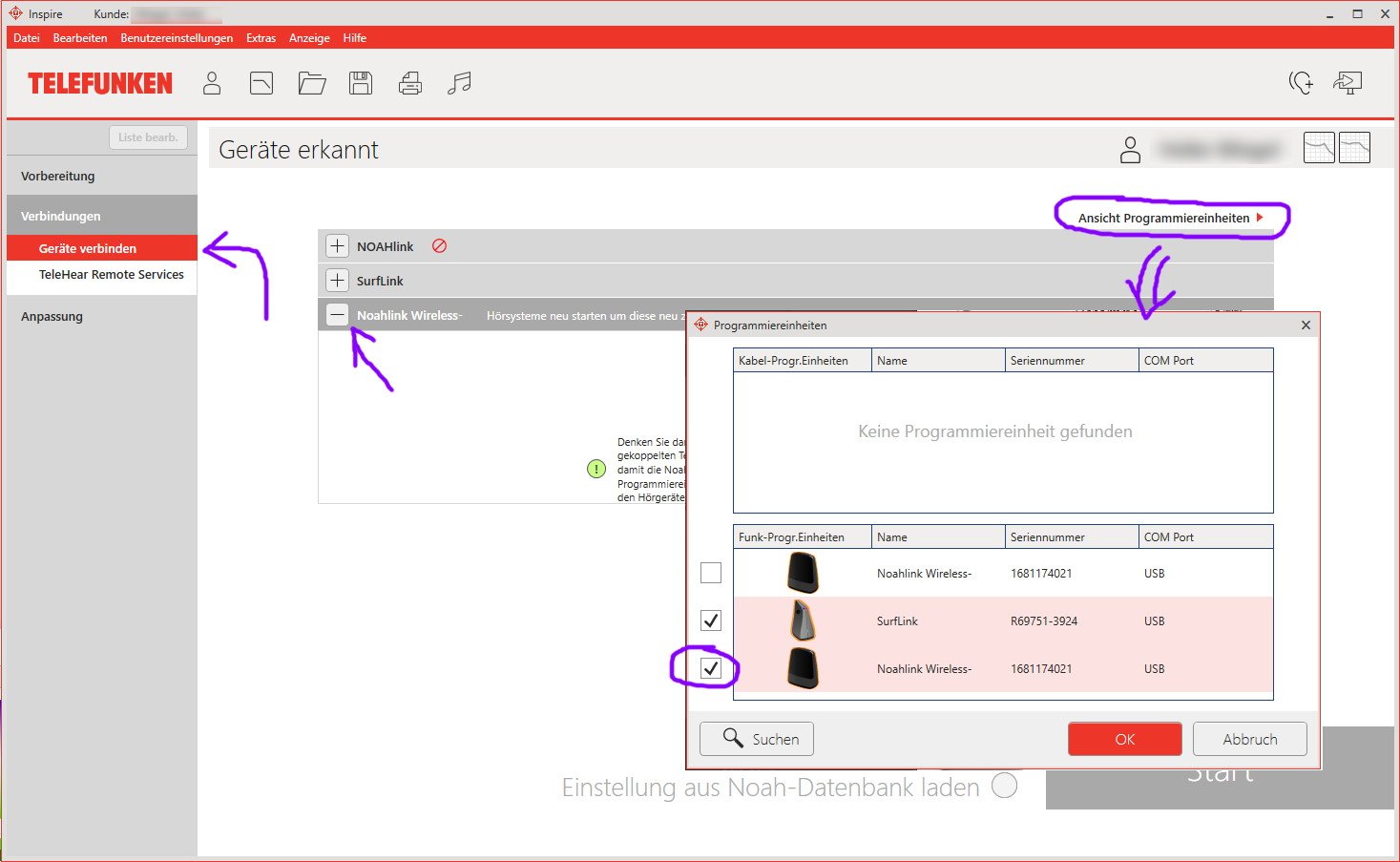
Task: Expand the NOAHlink section
Action: click(x=337, y=246)
